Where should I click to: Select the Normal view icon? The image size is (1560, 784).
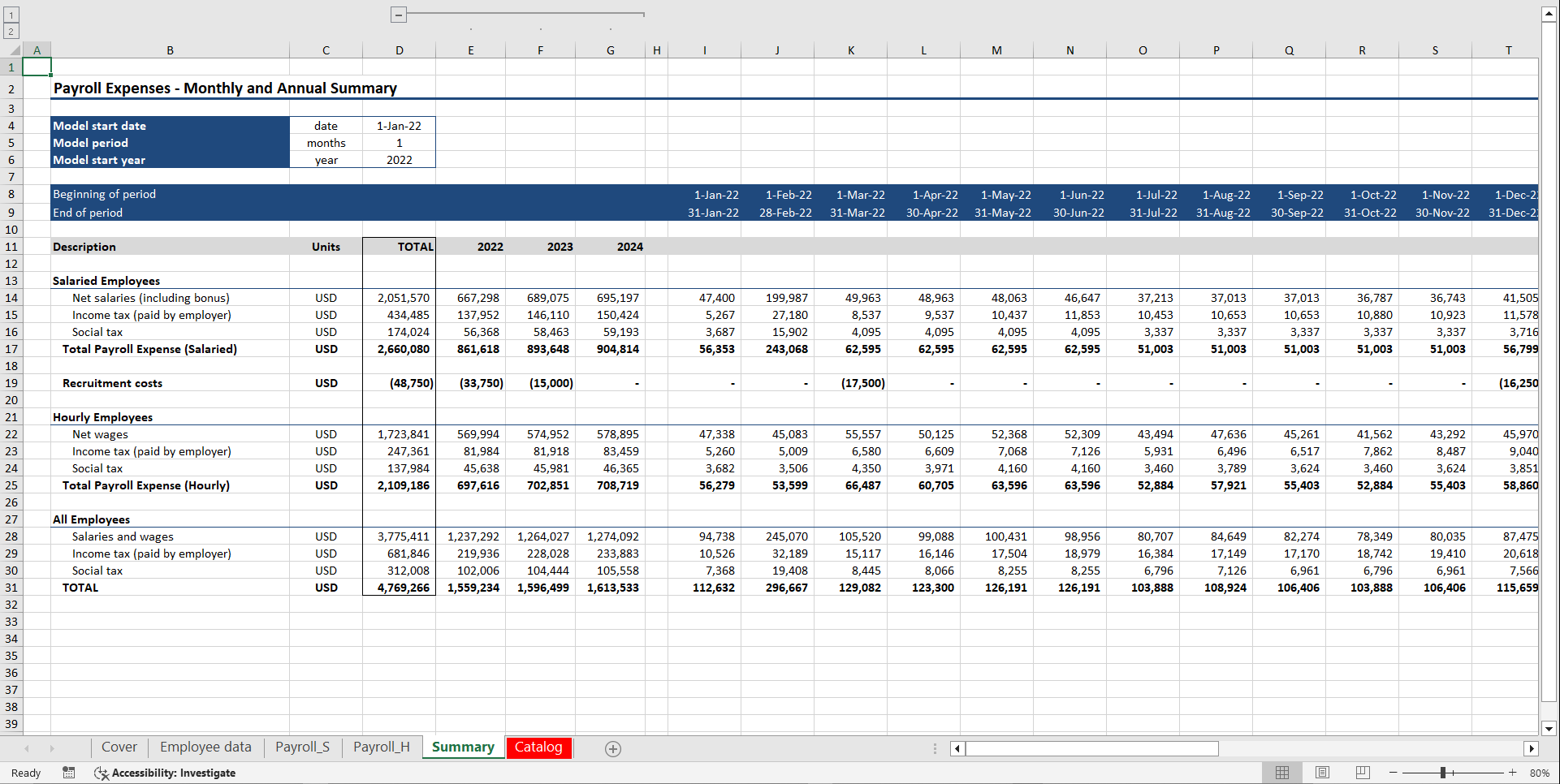point(1283,773)
